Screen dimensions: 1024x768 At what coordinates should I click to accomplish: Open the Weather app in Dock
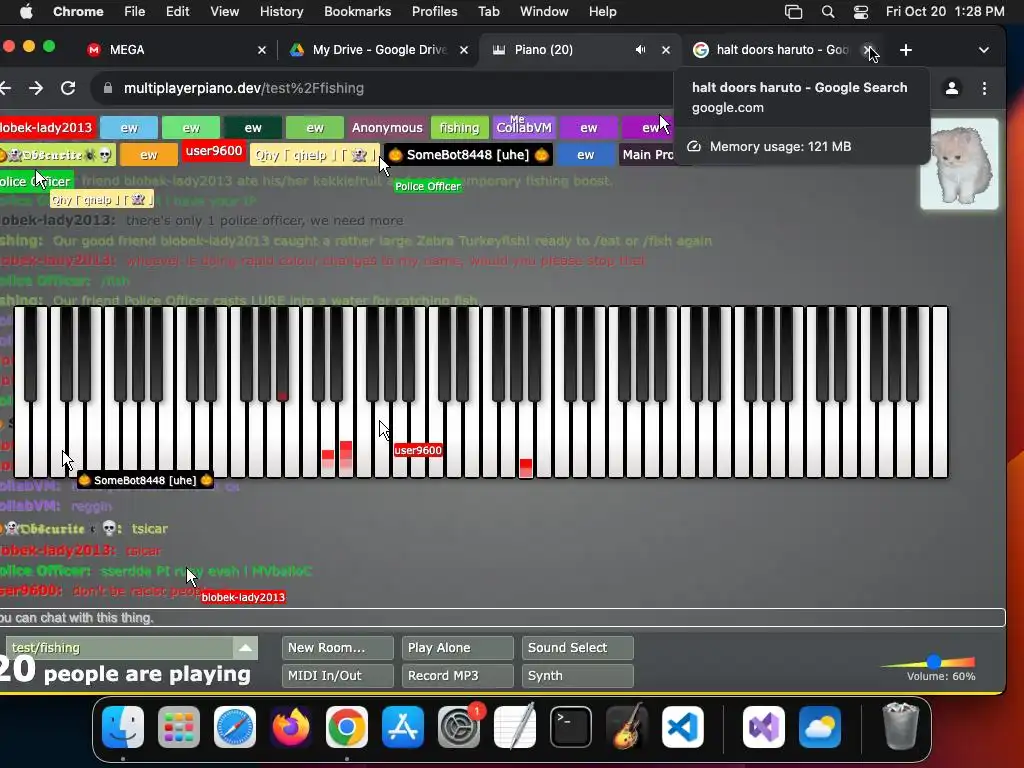click(x=820, y=727)
